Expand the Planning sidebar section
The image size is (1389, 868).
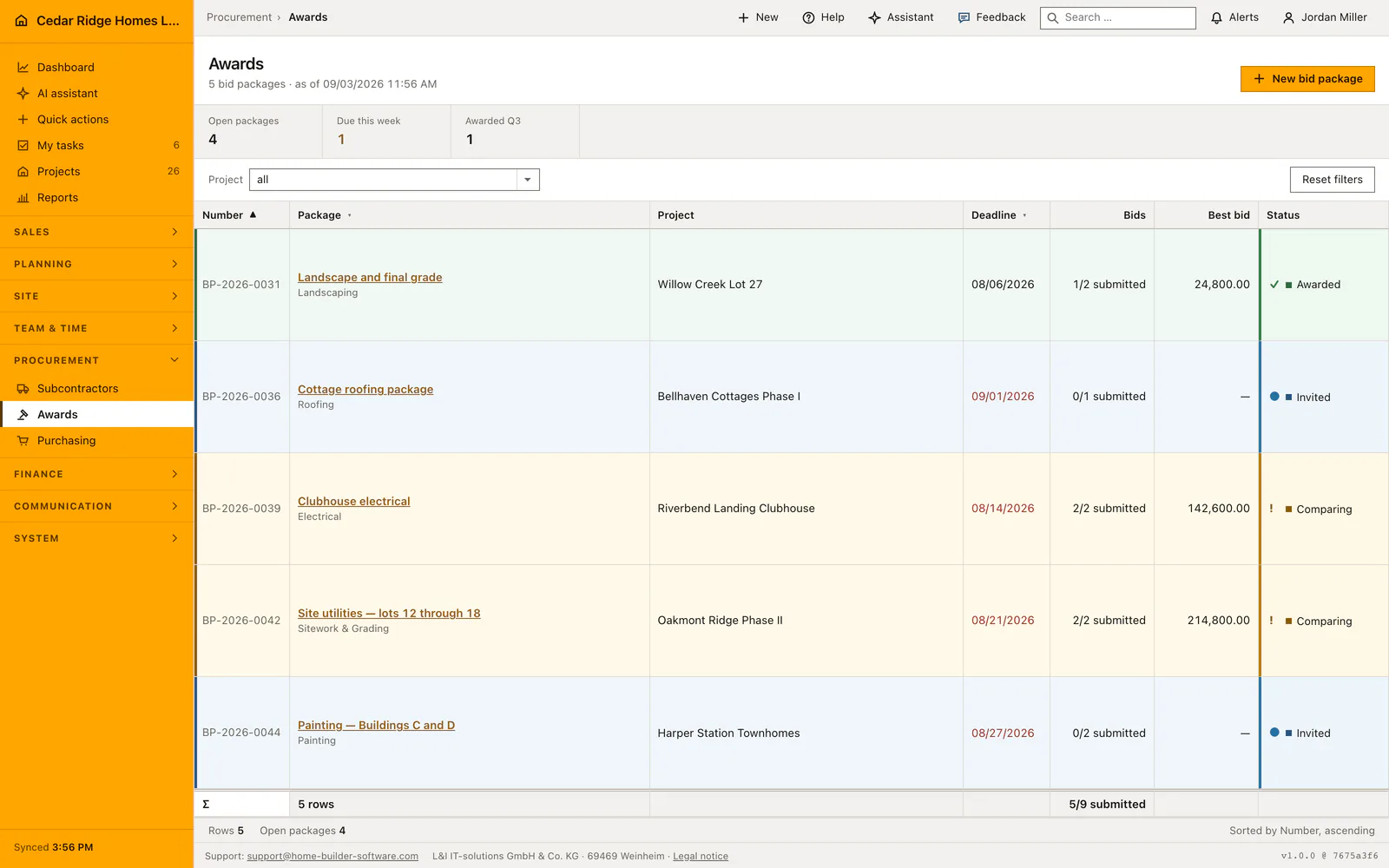tap(96, 265)
